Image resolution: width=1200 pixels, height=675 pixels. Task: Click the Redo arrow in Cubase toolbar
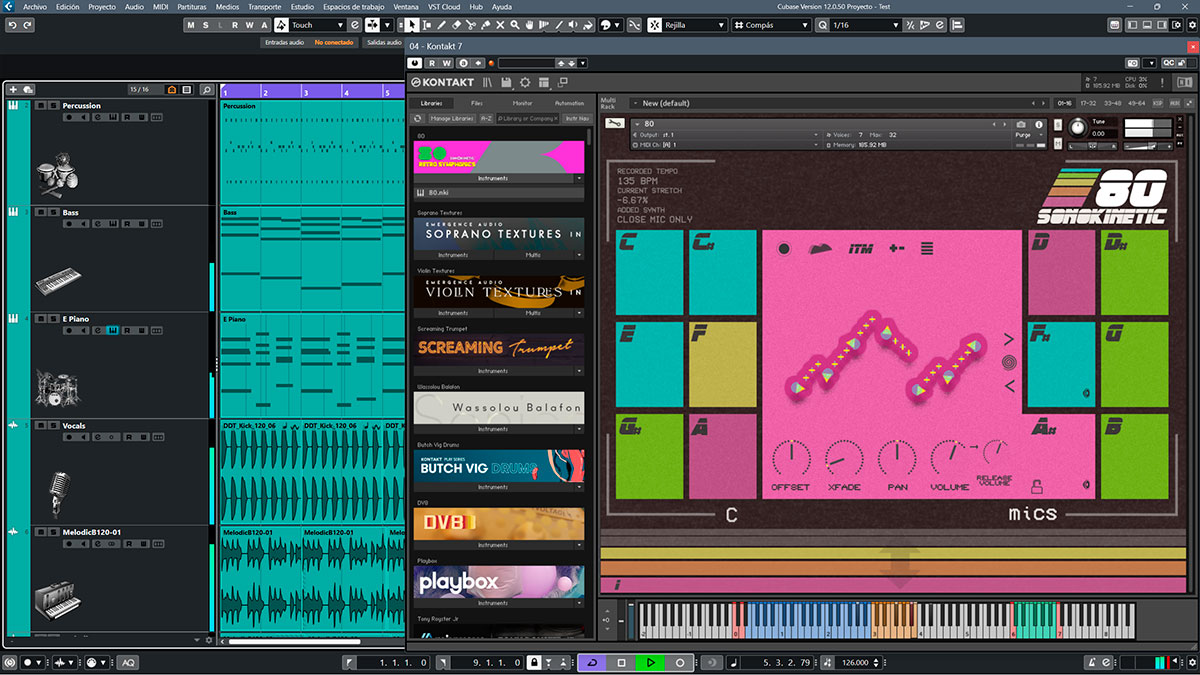pyautogui.click(x=27, y=25)
